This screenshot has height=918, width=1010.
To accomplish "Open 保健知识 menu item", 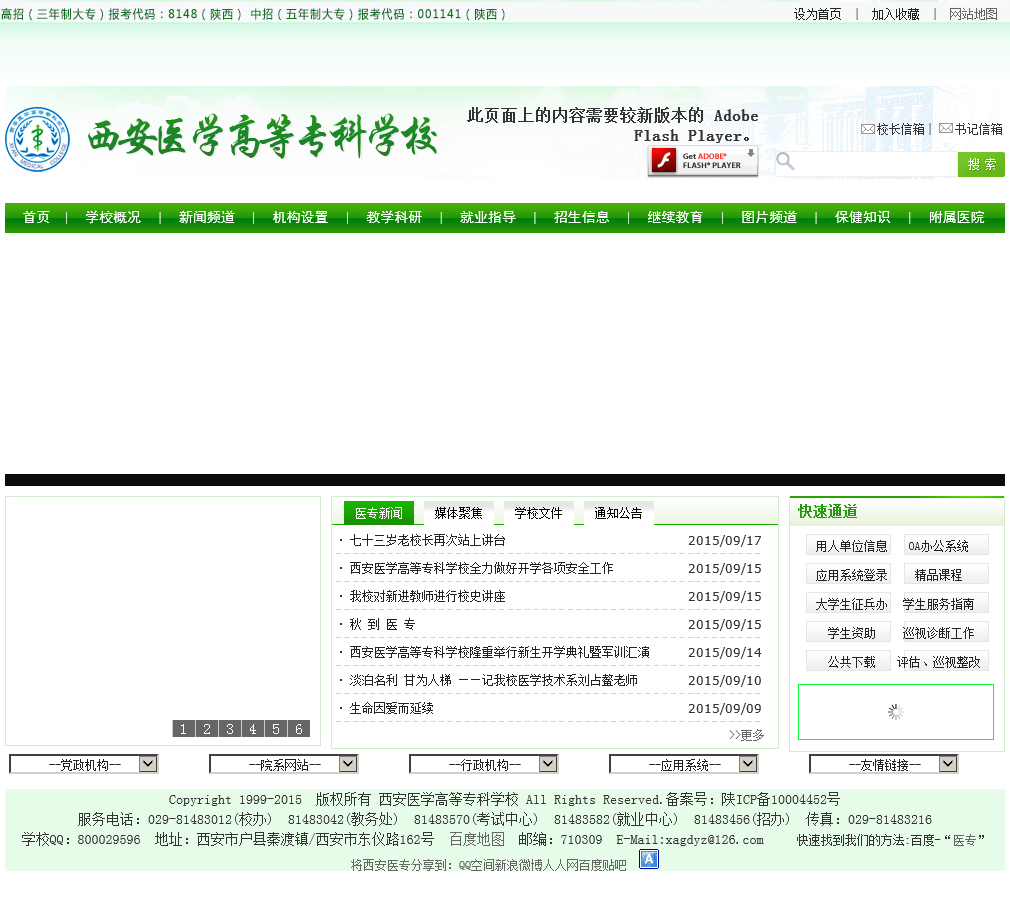I will pos(862,218).
